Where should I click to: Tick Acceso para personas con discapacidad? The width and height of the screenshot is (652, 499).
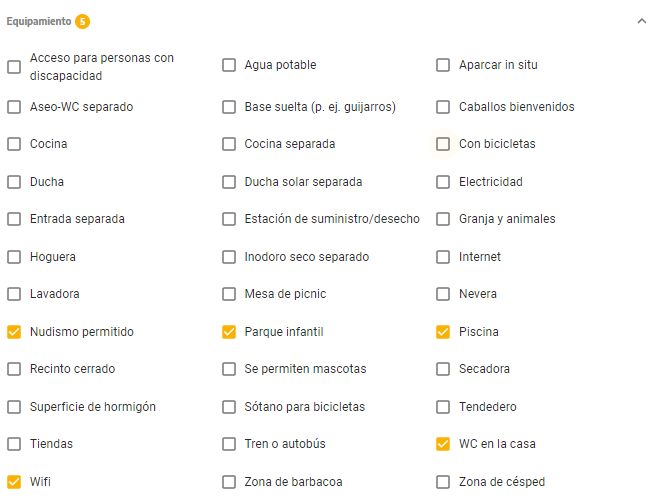point(14,67)
